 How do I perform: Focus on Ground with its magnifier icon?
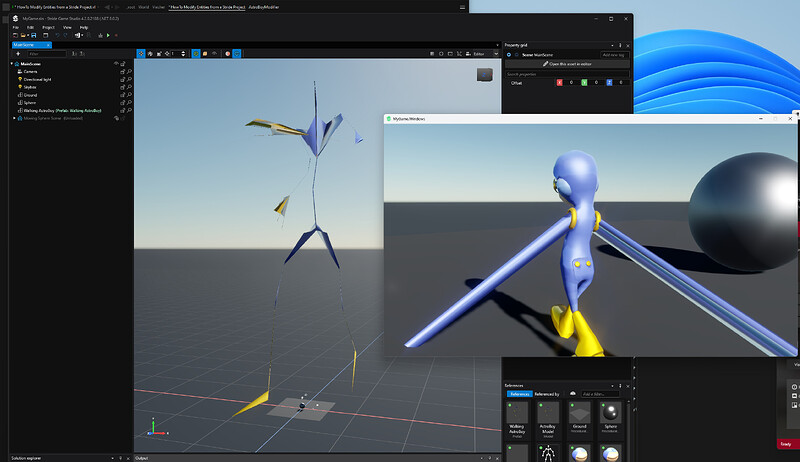click(130, 95)
